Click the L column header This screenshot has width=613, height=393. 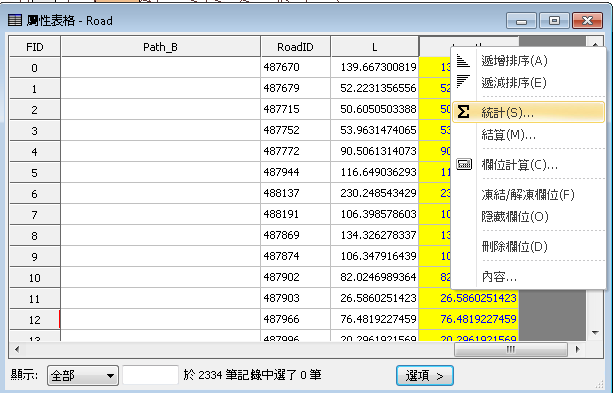[375, 47]
